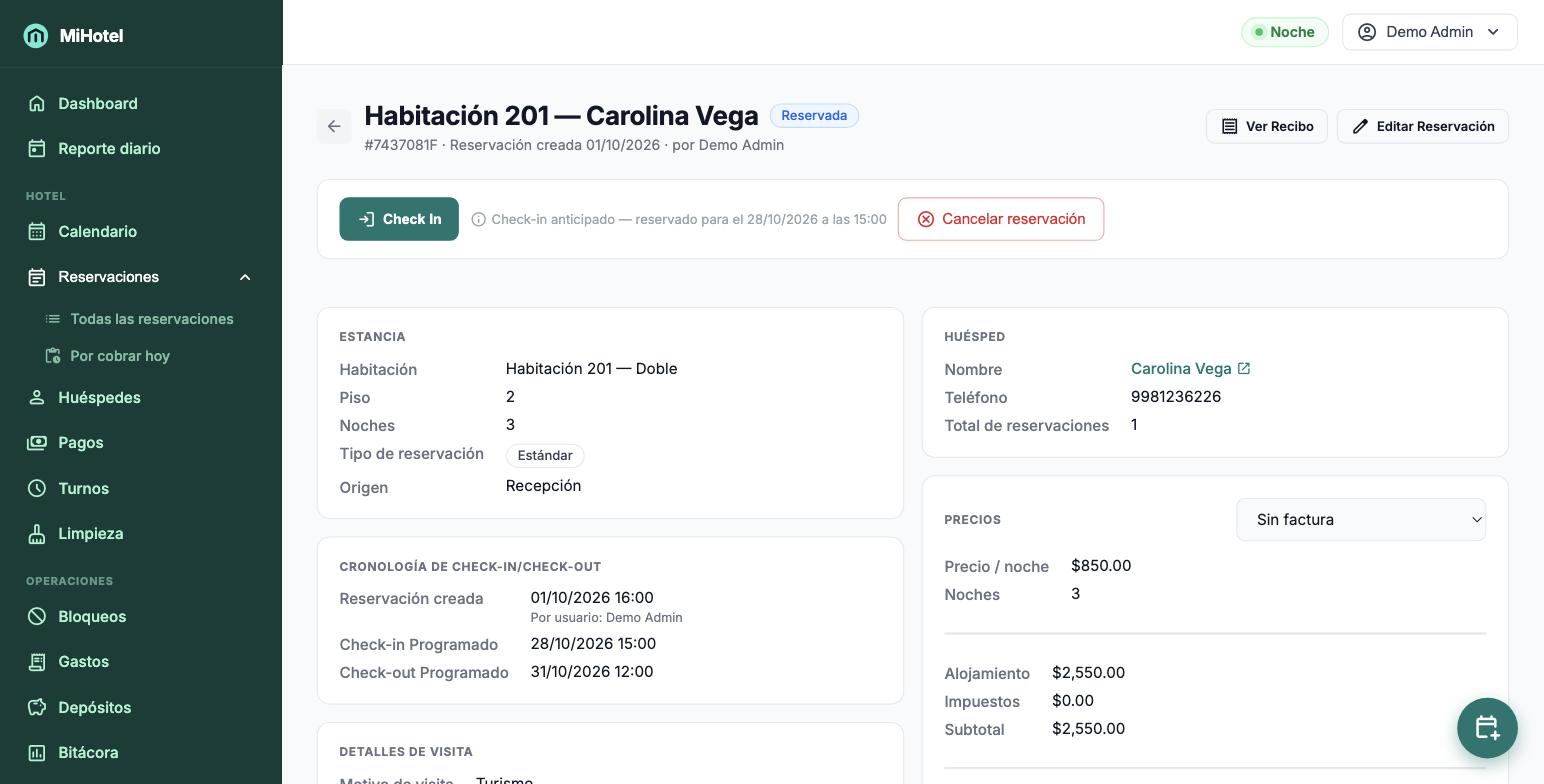This screenshot has width=1544, height=784.
Task: Click Editar Reservación button
Action: point(1422,126)
